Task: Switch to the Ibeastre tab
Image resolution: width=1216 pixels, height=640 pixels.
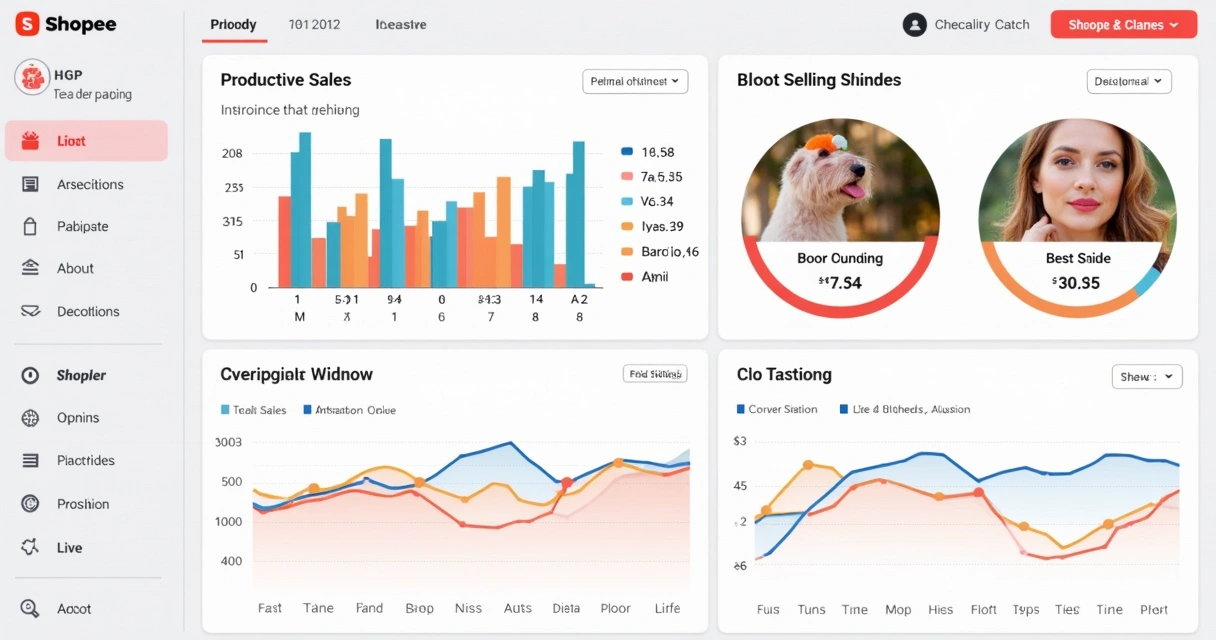Action: (x=401, y=24)
